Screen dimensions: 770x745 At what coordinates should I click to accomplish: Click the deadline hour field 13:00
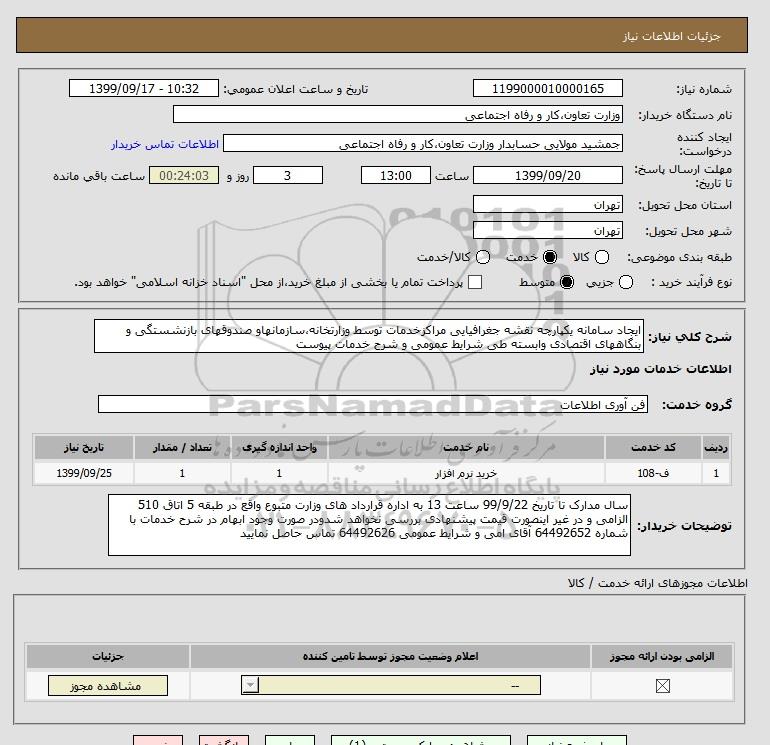(396, 175)
